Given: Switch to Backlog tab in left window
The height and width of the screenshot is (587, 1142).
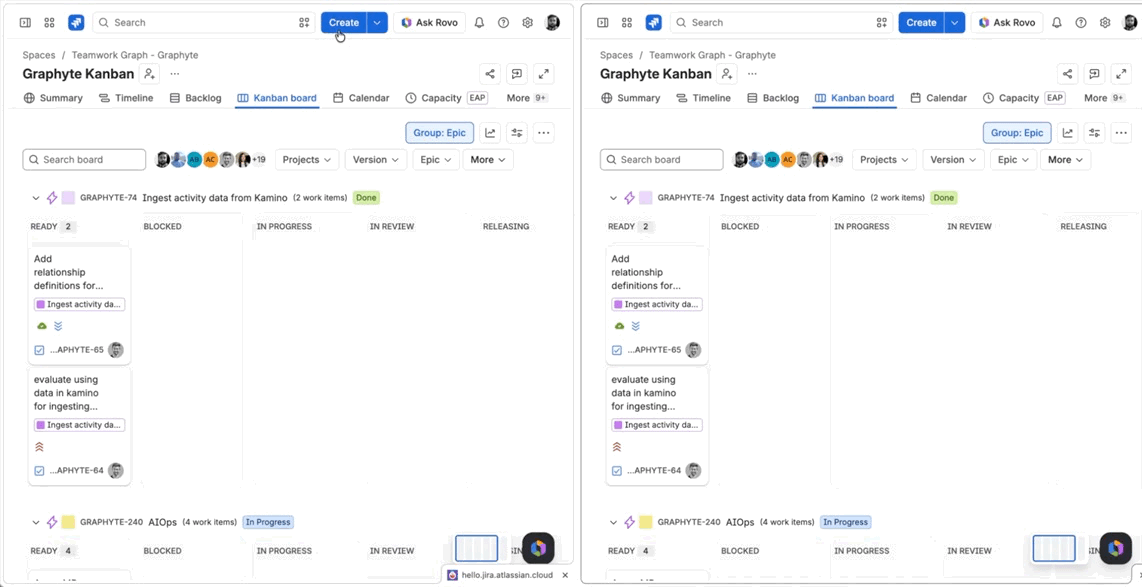Looking at the screenshot, I should [x=195, y=98].
